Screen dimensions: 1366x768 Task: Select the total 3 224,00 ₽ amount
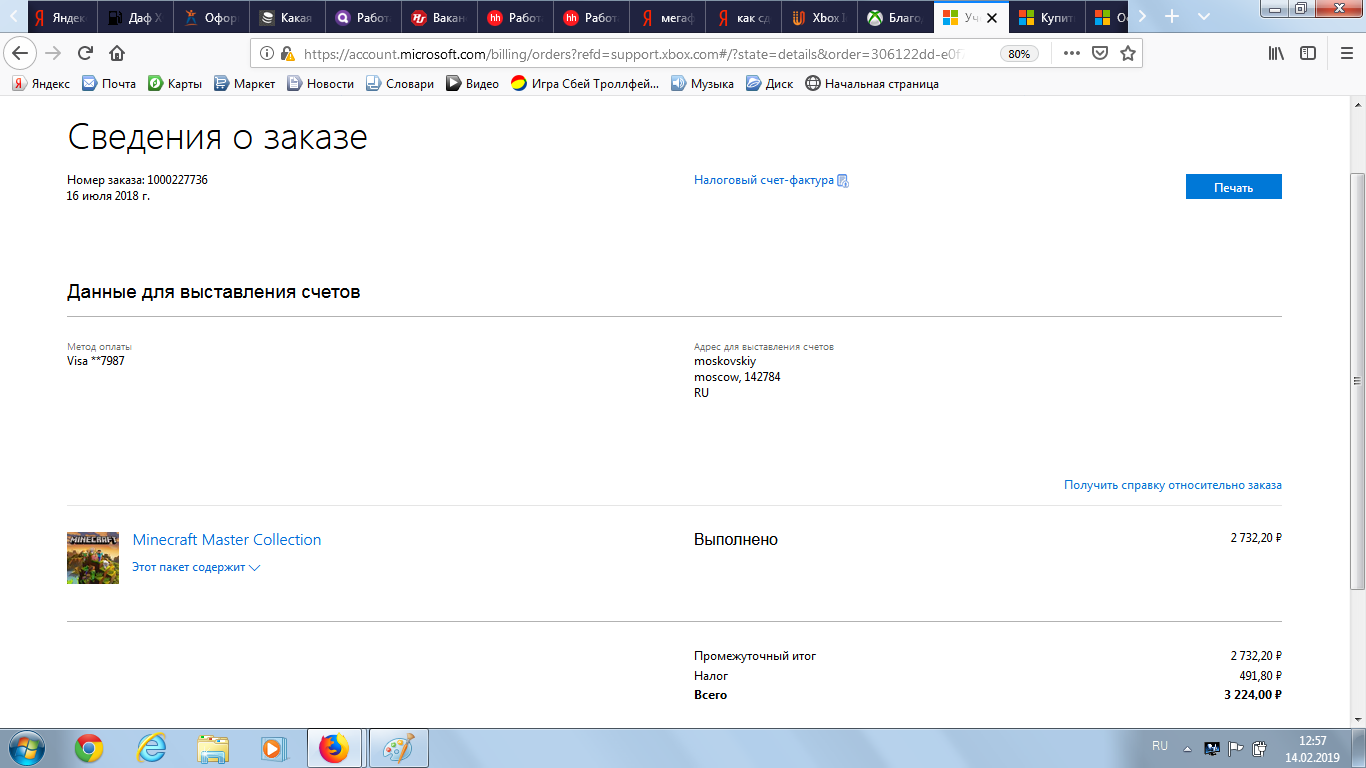point(1253,695)
